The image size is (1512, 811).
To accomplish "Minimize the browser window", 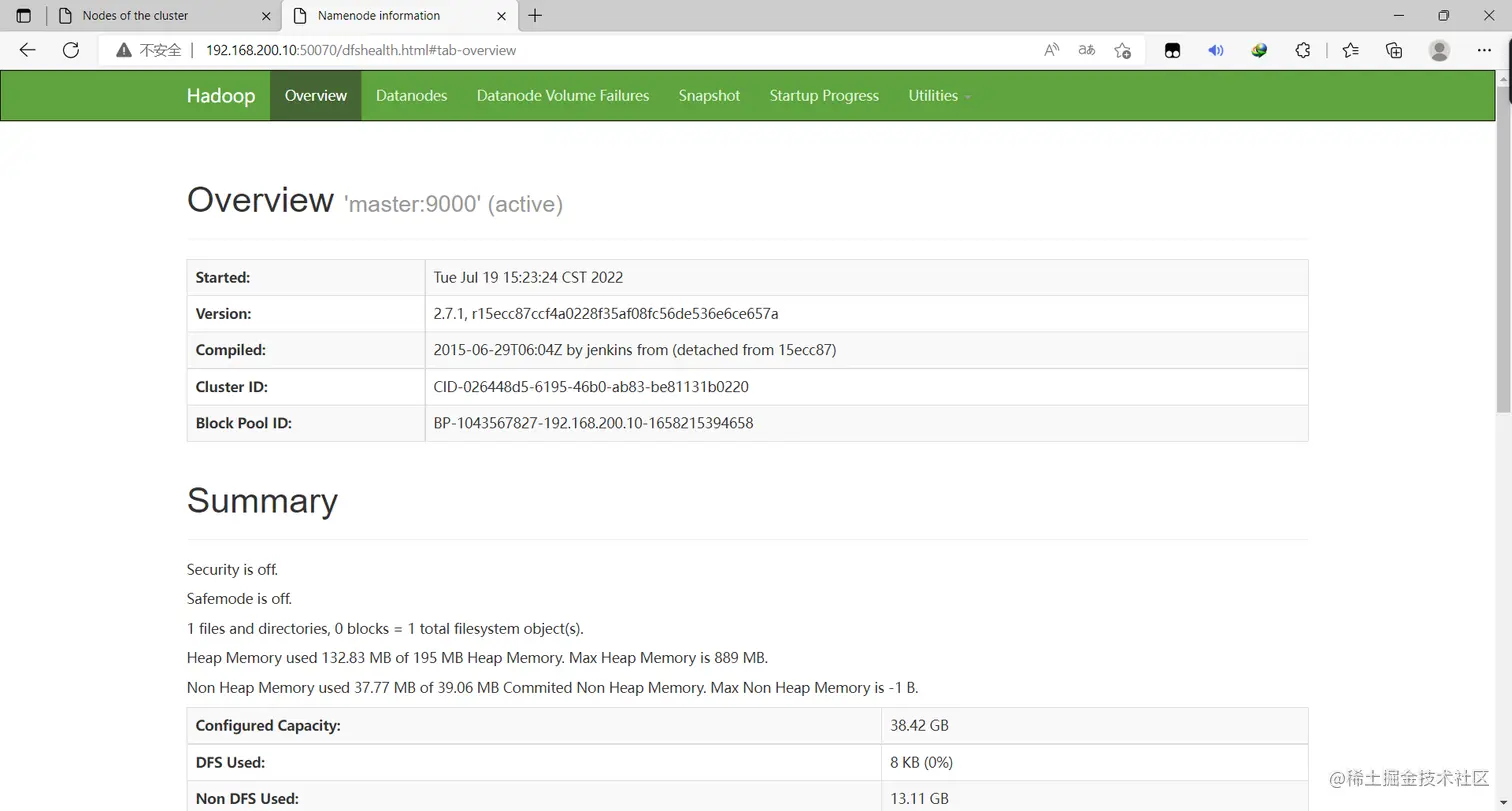I will (x=1398, y=15).
